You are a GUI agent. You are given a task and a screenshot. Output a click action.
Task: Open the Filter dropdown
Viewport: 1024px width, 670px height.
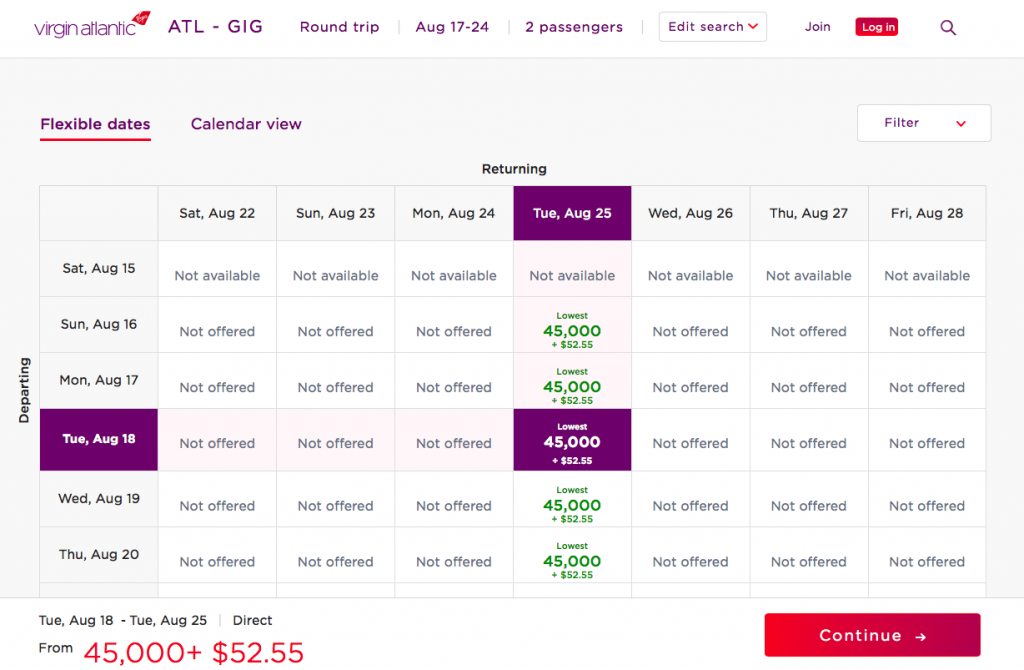click(923, 123)
